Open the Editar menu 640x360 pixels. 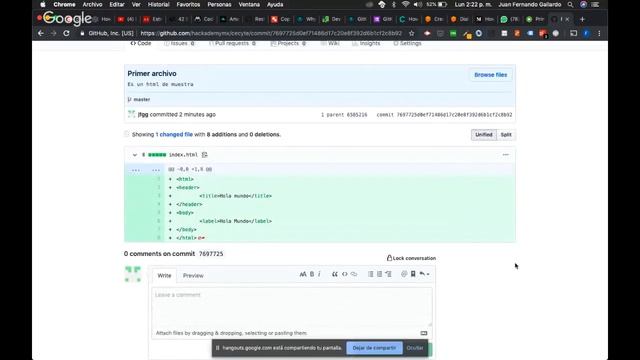point(117,4)
